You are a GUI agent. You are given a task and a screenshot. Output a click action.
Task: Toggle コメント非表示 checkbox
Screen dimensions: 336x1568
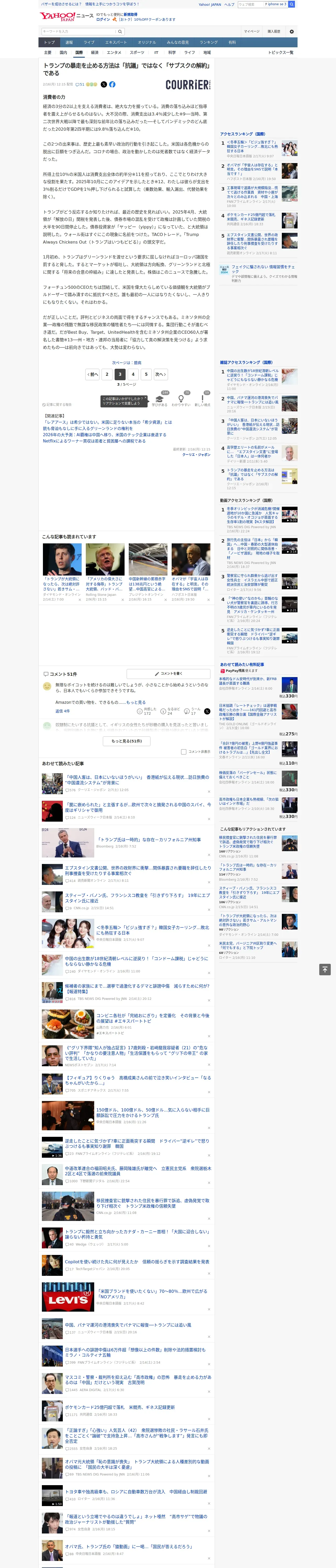point(183,752)
